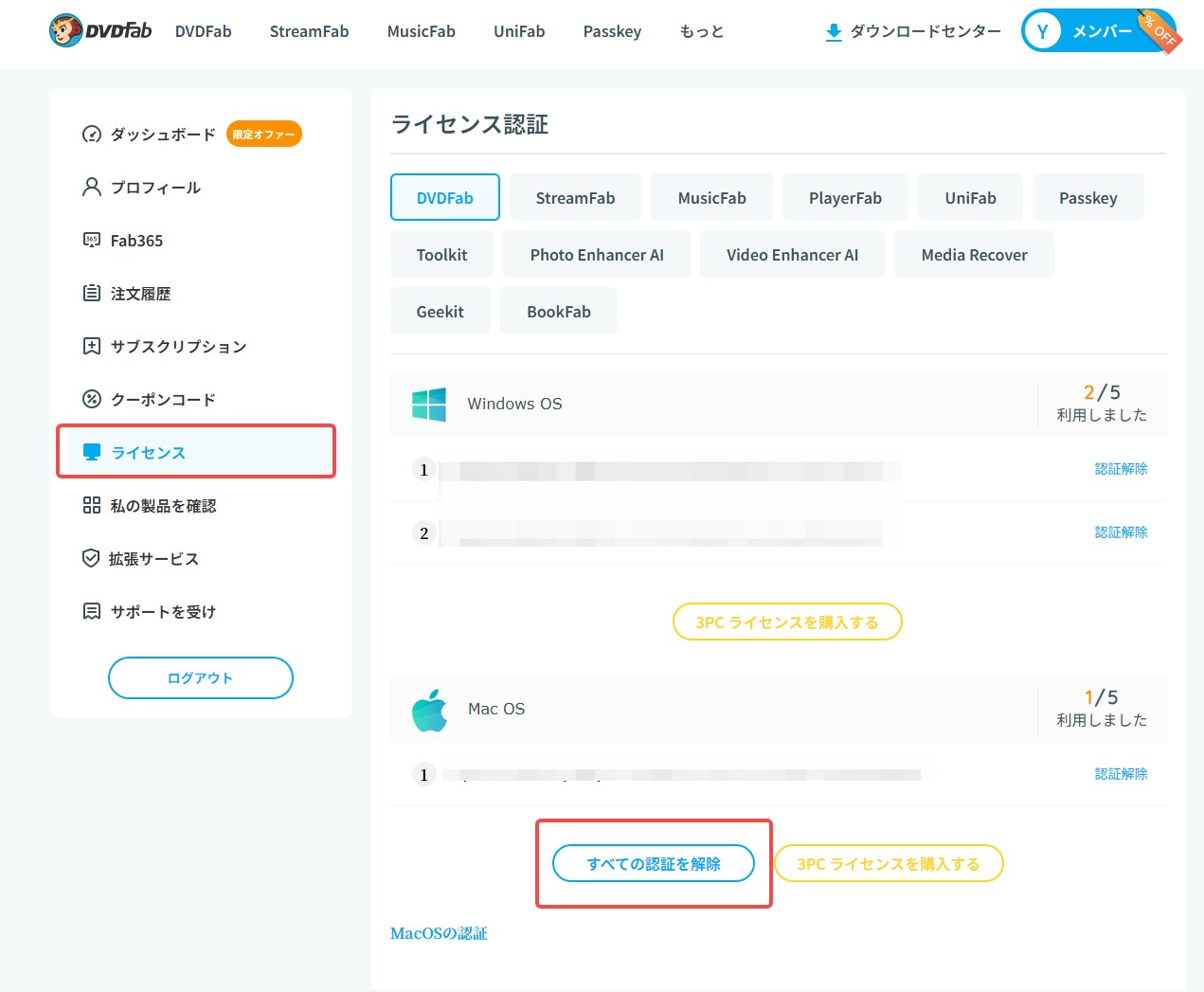
Task: Open 注文履歴 in sidebar
Action: [x=140, y=294]
